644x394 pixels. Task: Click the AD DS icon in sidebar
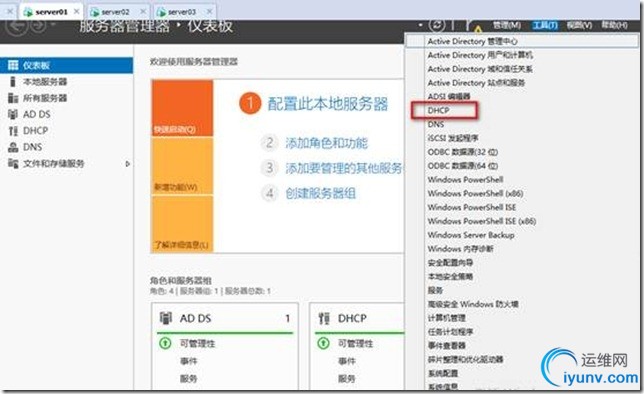pyautogui.click(x=13, y=114)
